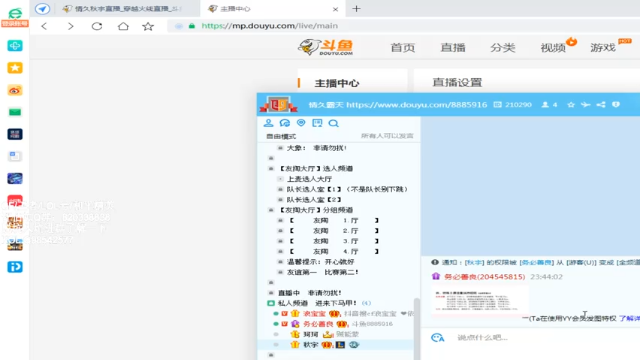The image size is (640, 360).
Task: Open 直播 in Douyu navigation
Action: tap(453, 48)
